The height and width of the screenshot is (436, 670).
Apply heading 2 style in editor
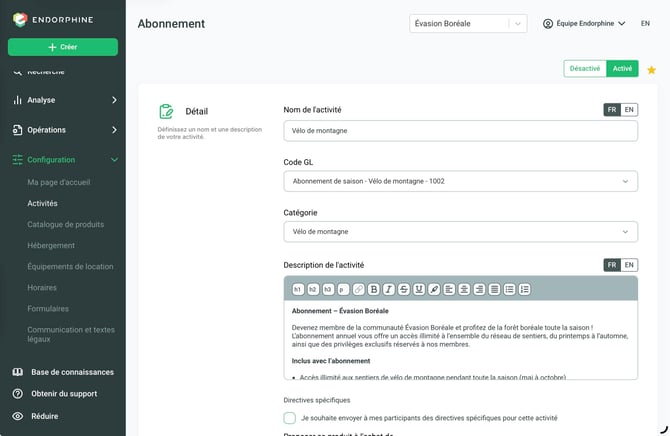[x=313, y=289]
